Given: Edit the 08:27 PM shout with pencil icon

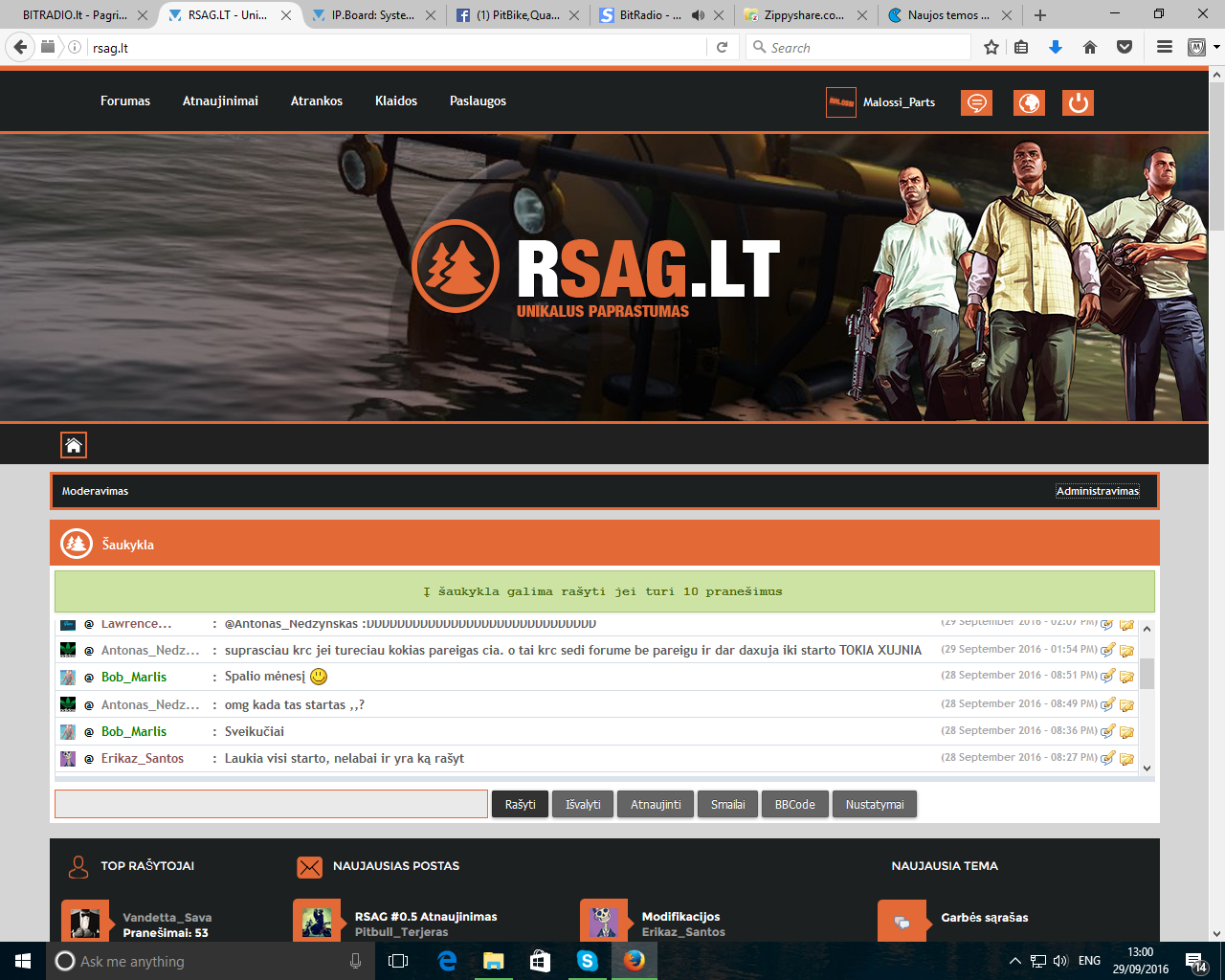Looking at the screenshot, I should pyautogui.click(x=1108, y=758).
